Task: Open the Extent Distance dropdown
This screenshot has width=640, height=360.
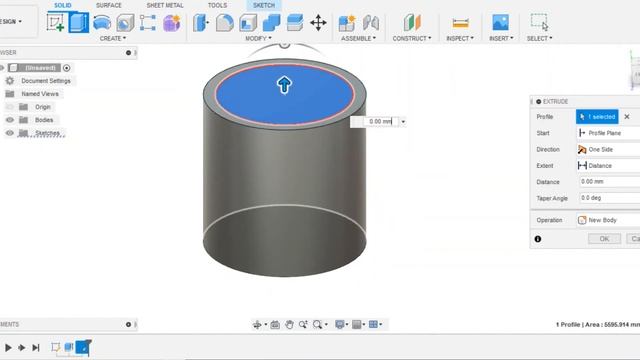Action: [608, 166]
